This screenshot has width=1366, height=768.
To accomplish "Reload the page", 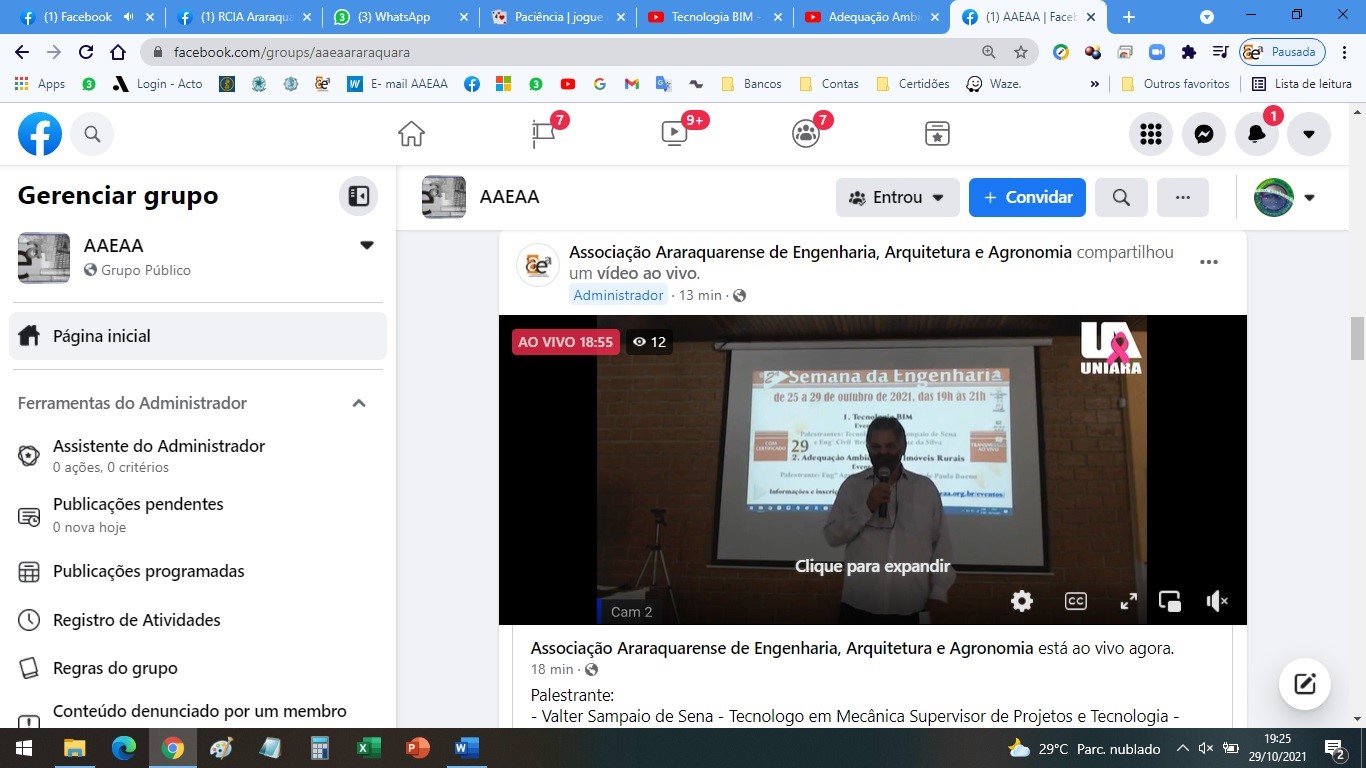I will coord(86,52).
